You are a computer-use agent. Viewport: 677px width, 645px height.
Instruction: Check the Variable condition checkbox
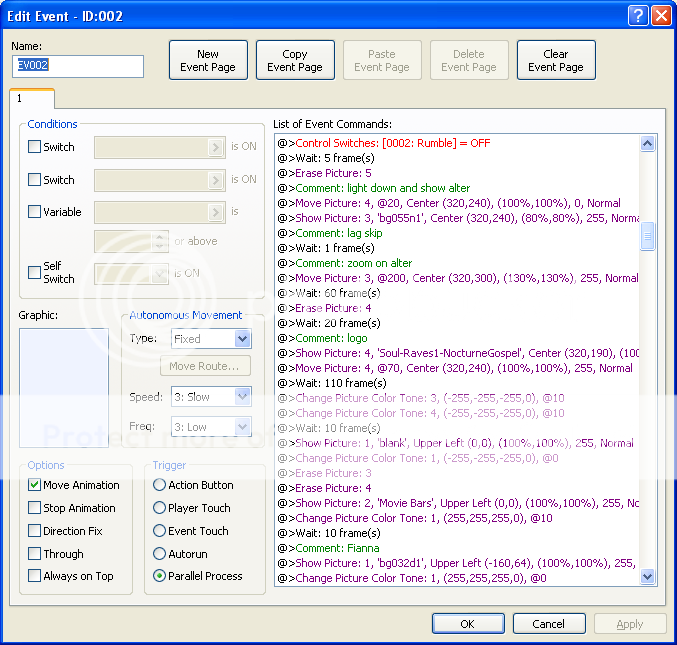click(35, 212)
